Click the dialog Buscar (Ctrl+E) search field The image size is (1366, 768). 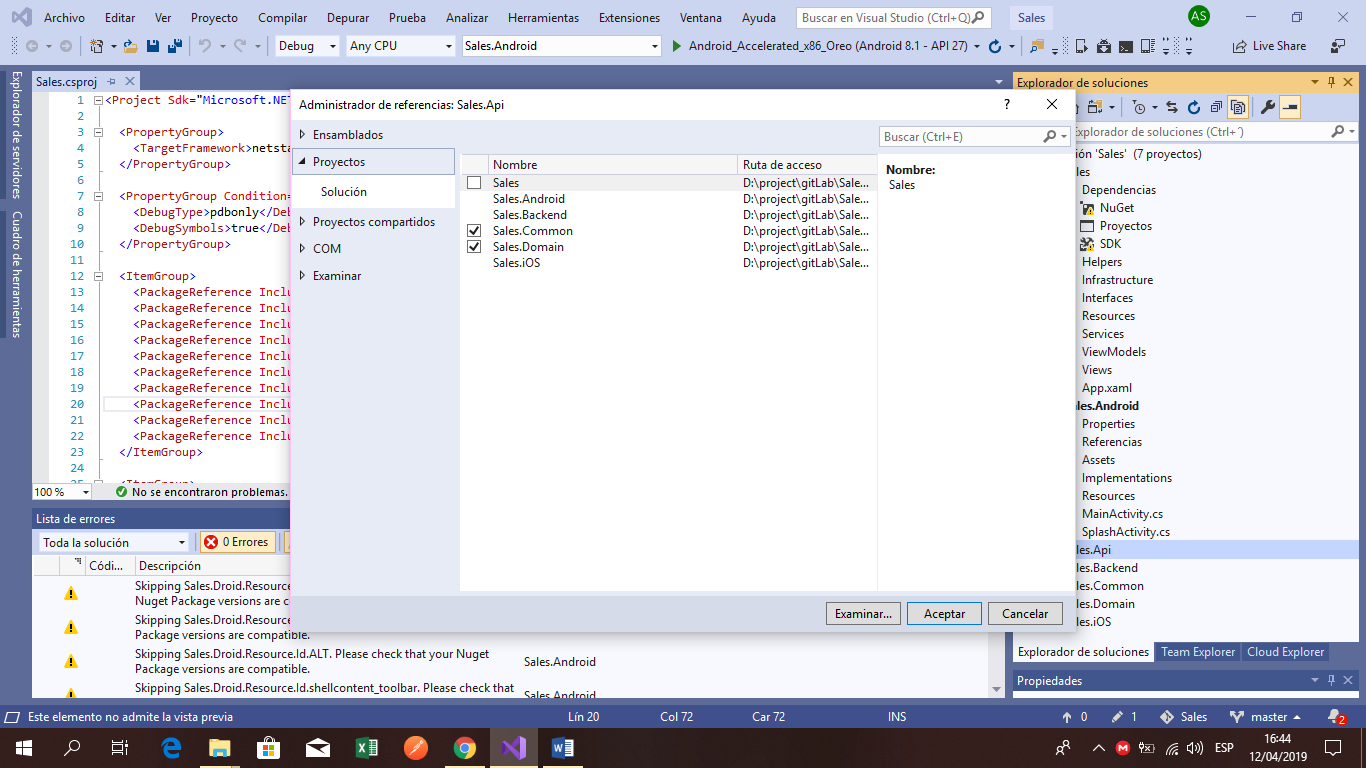click(975, 136)
